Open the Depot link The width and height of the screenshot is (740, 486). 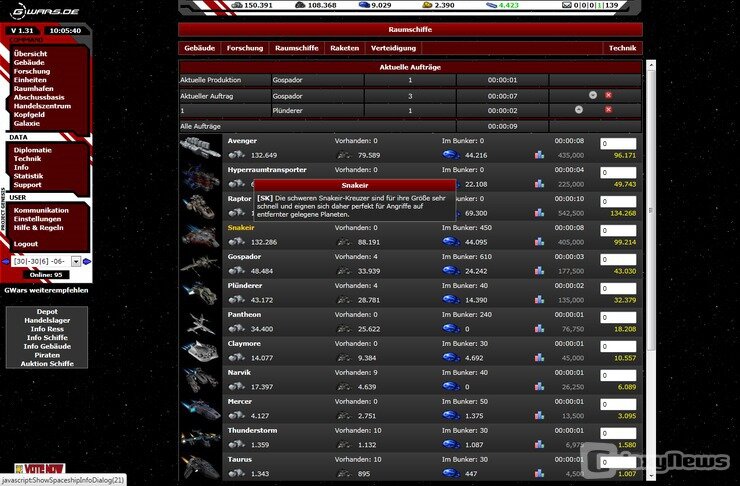pyautogui.click(x=47, y=311)
